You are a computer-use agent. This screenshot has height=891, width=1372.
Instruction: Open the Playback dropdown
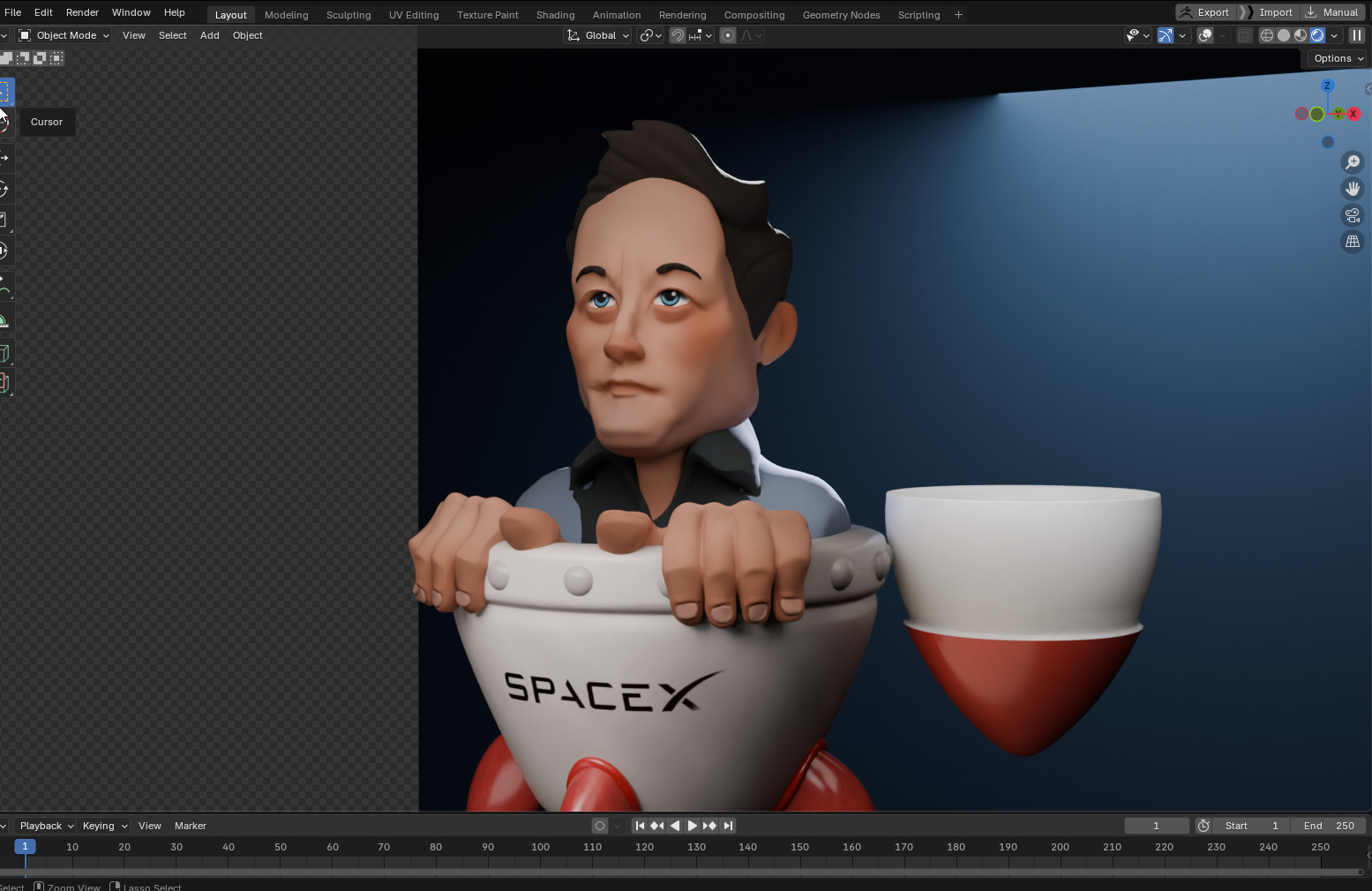(x=45, y=826)
